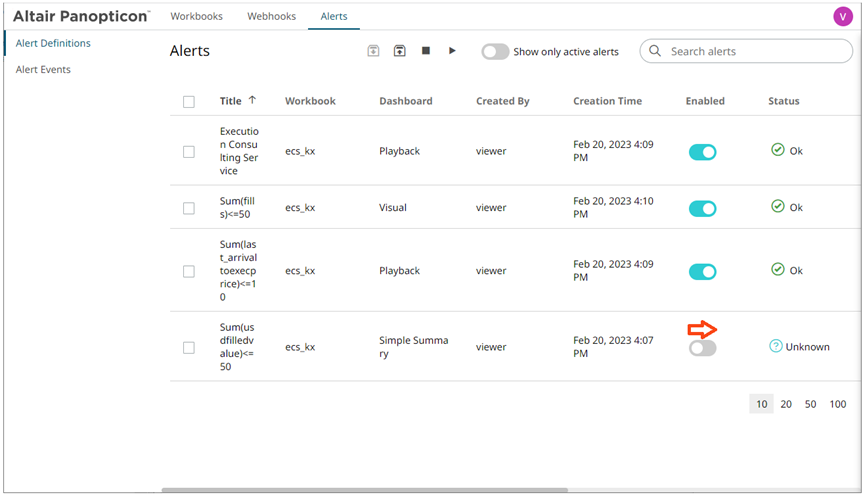Viewport: 863px width, 495px height.
Task: Click the horizontal scrollbar at bottom
Action: point(364,489)
